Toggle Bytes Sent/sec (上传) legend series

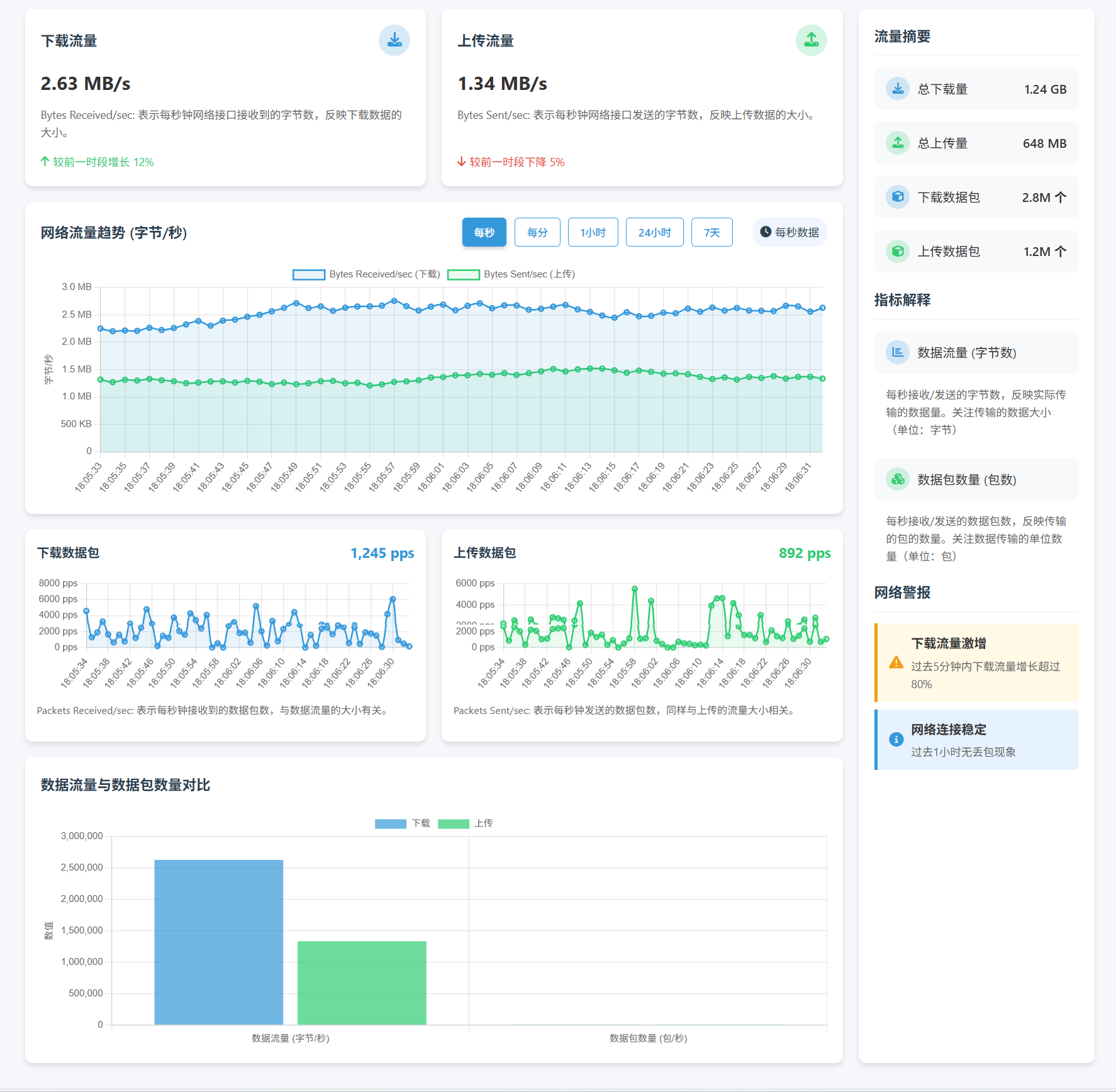click(511, 274)
